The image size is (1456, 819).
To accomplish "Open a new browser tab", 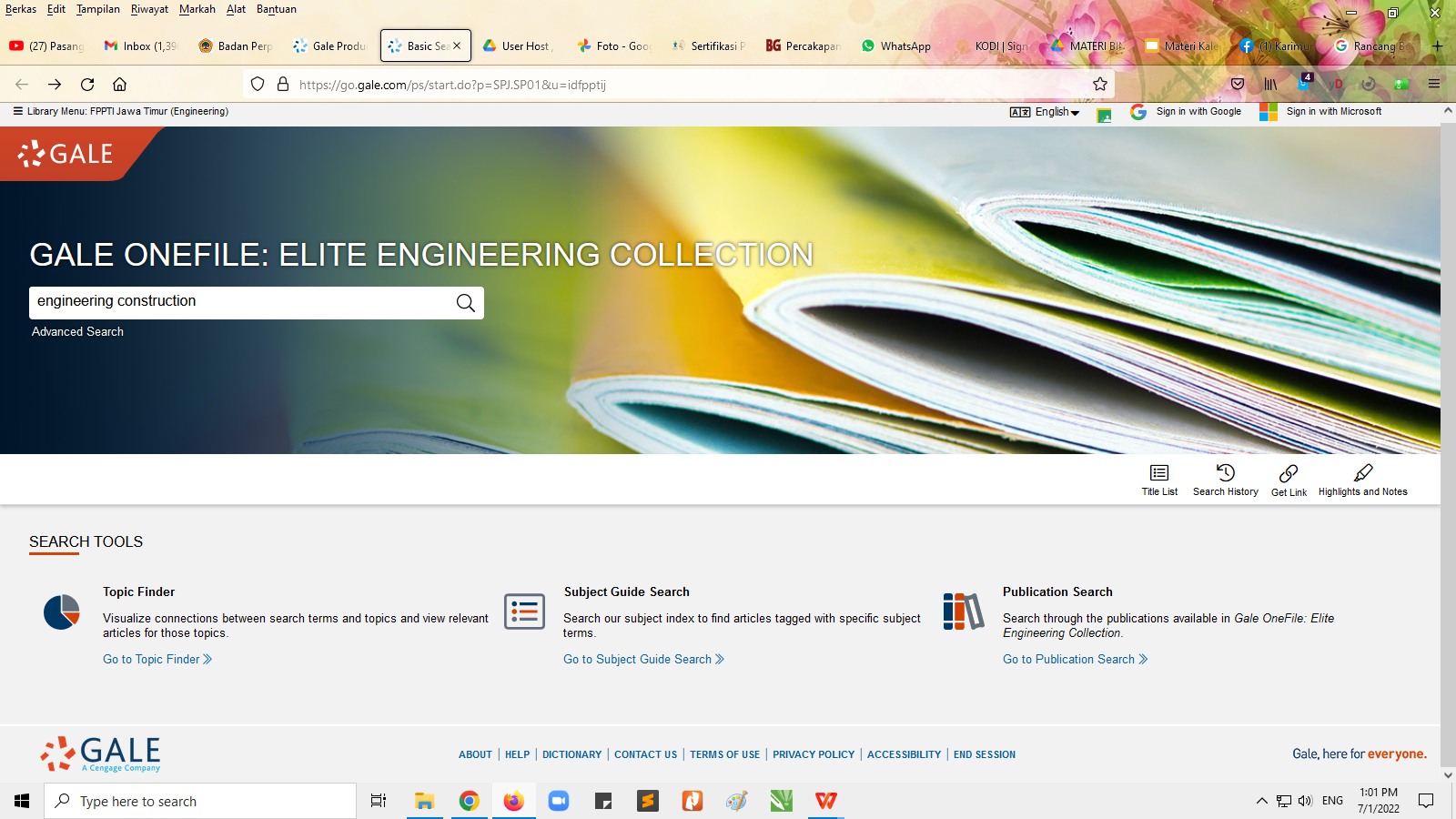I will click(x=1438, y=45).
